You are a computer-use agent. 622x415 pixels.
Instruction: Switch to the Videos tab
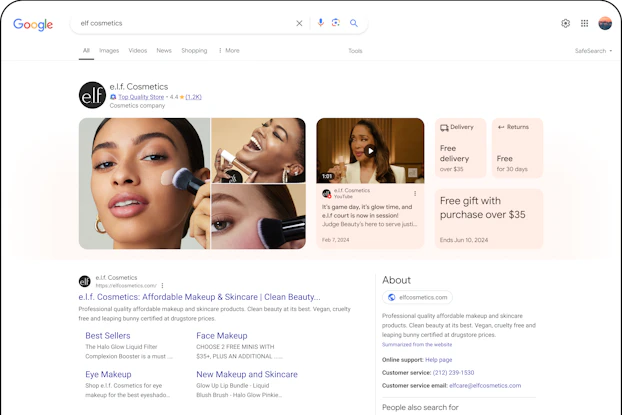[138, 50]
